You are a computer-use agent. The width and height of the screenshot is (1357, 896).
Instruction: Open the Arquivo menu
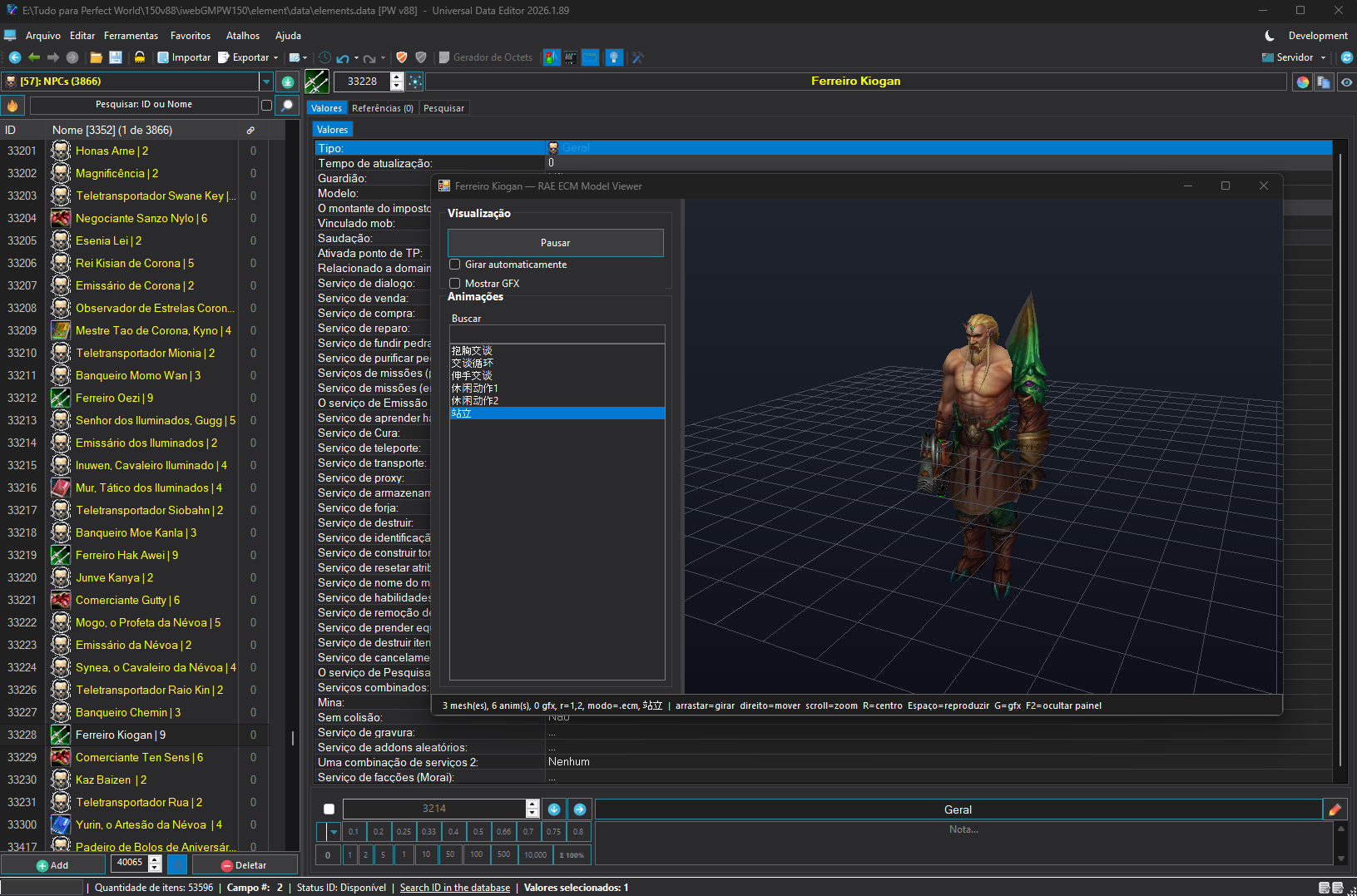tap(43, 36)
